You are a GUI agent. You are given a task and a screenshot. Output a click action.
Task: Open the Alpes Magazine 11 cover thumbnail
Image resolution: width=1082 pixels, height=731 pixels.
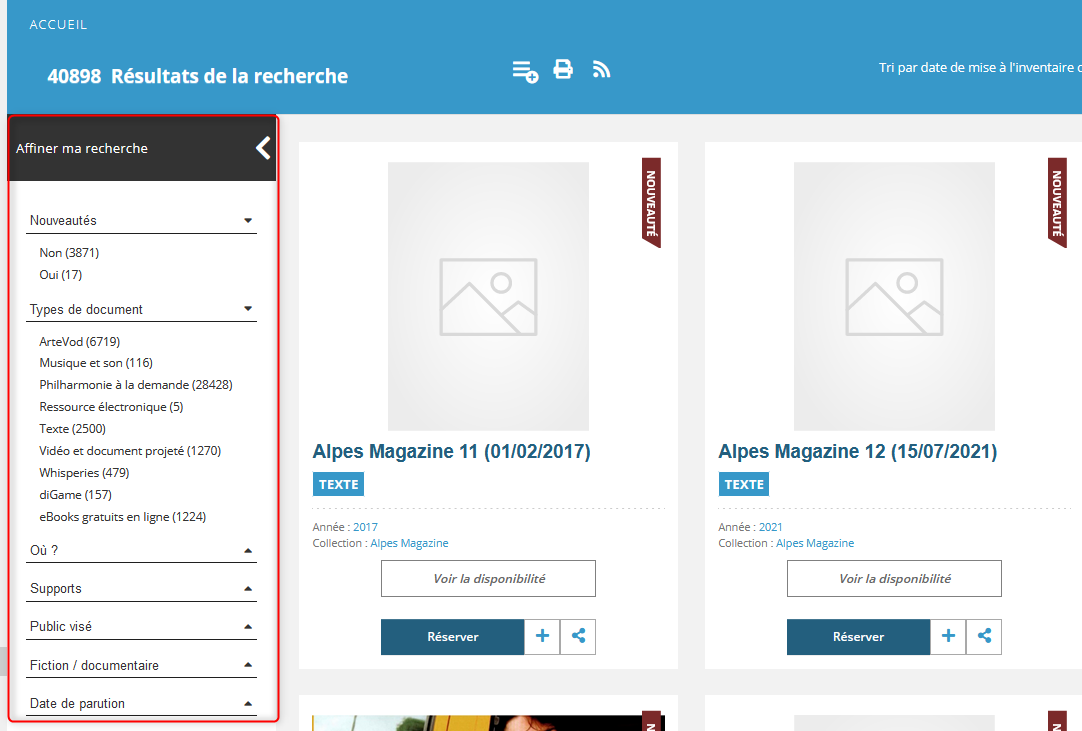pos(488,296)
